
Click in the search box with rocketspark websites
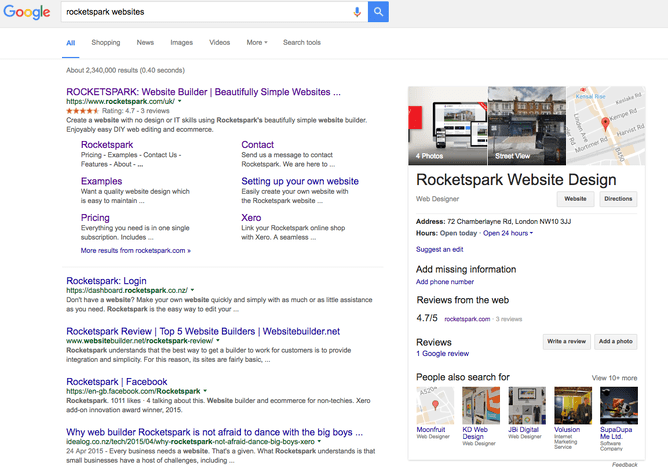click(200, 12)
